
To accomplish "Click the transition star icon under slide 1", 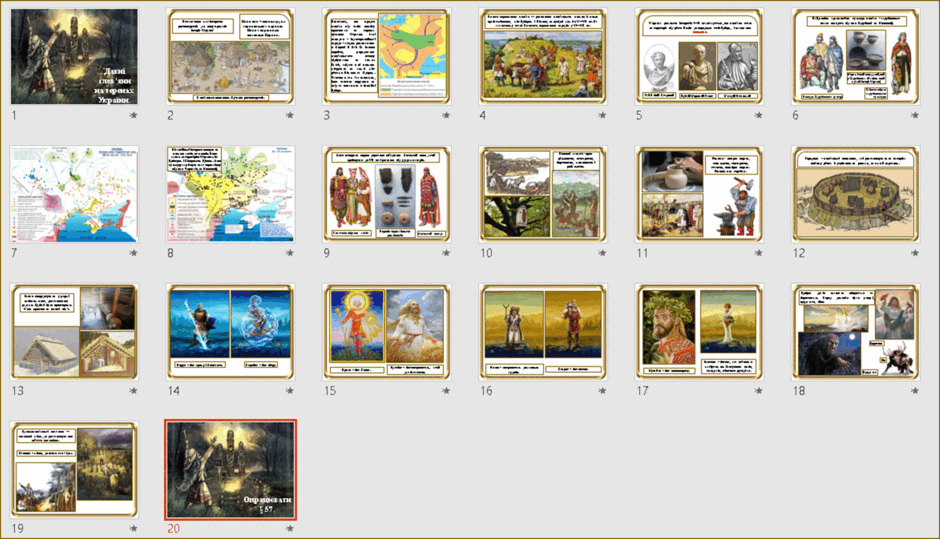I will (134, 115).
